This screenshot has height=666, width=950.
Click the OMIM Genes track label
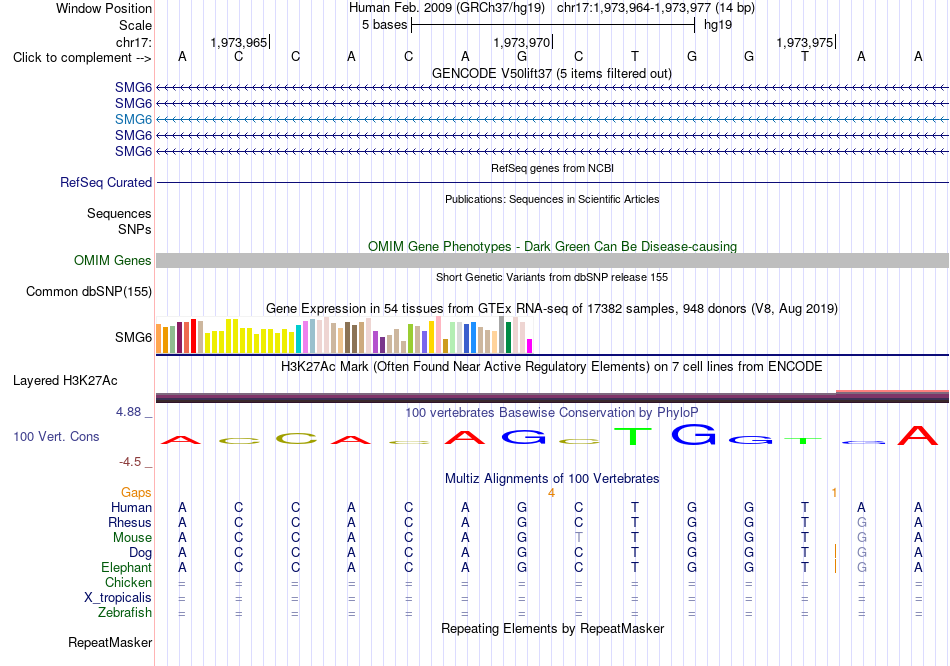(x=113, y=261)
